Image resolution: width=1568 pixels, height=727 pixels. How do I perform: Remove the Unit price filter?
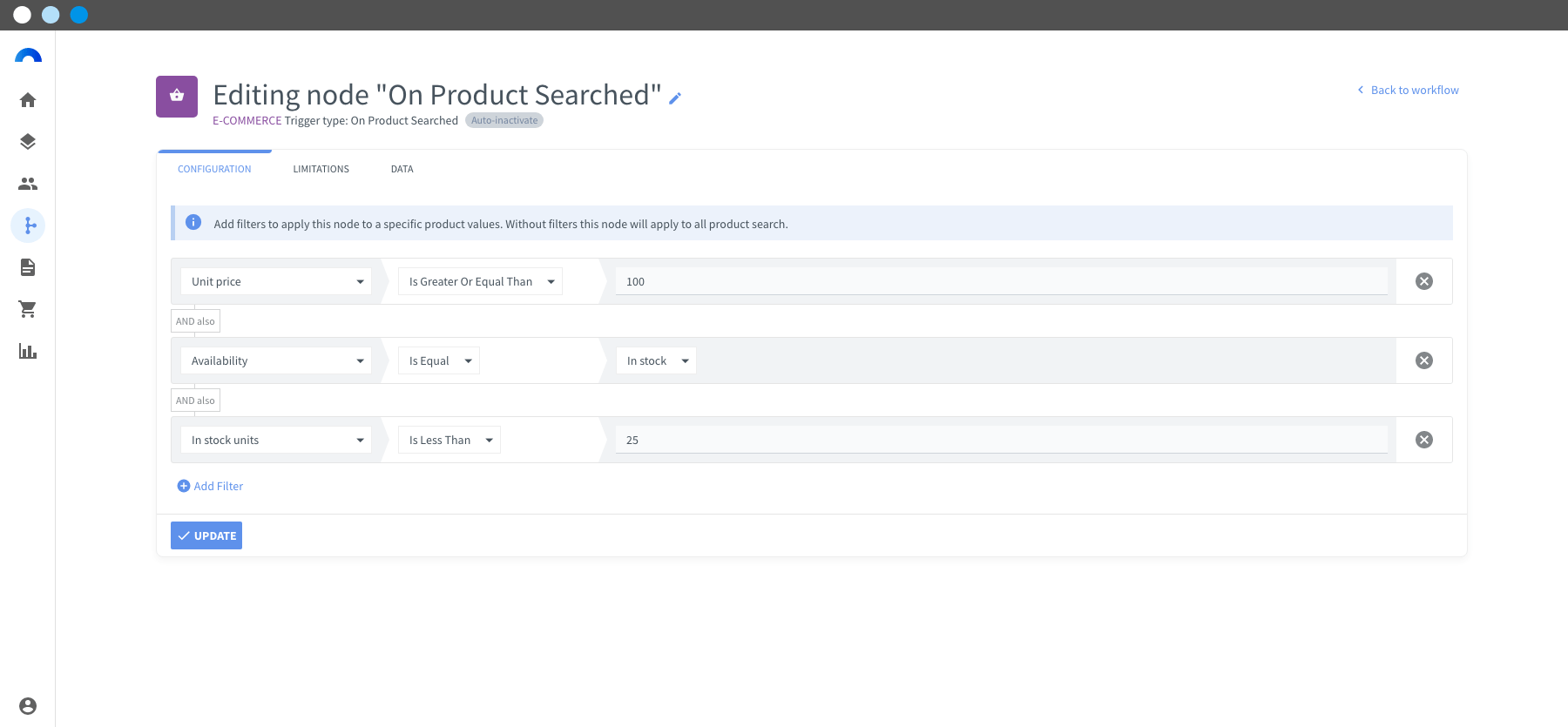coord(1424,281)
